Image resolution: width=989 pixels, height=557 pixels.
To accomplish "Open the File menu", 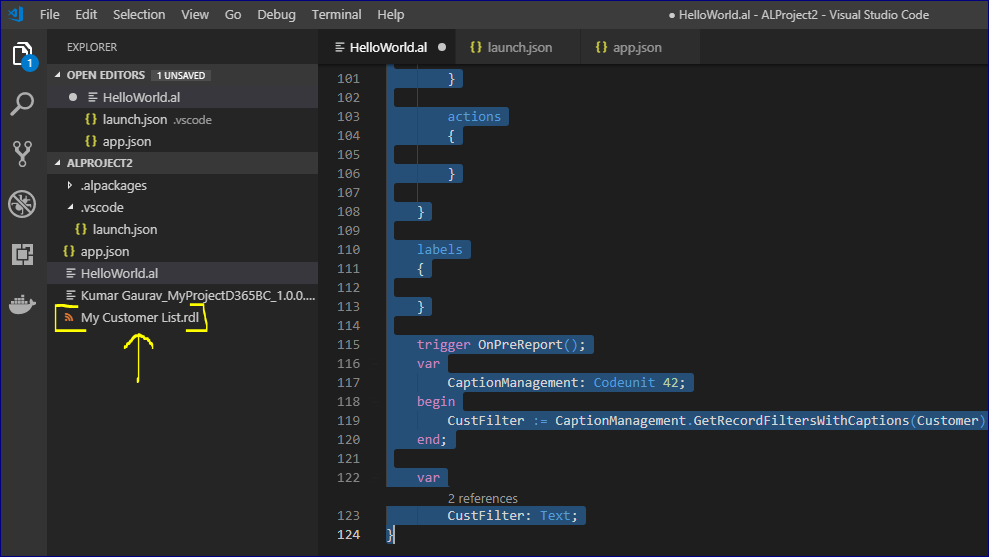I will (49, 15).
